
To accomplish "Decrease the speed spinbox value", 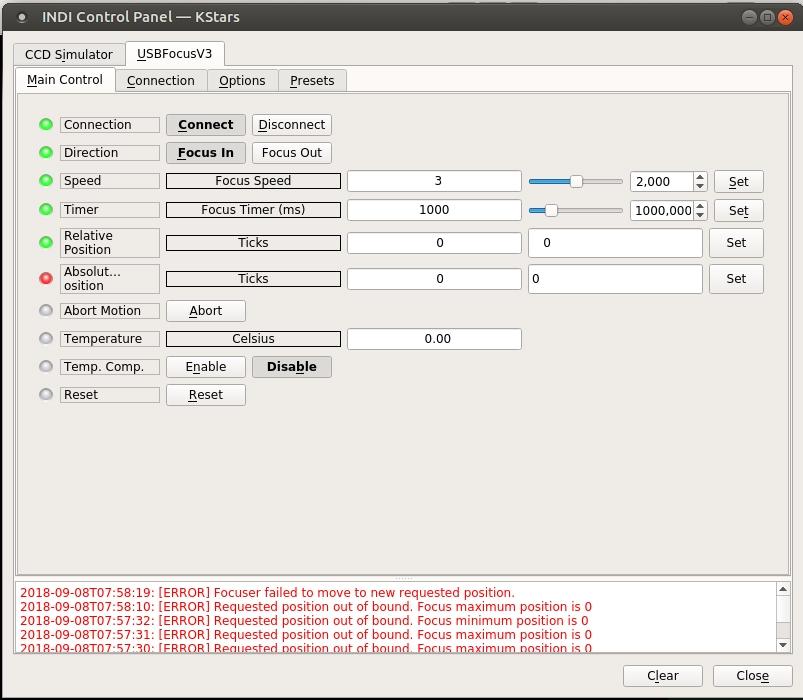I will [x=700, y=186].
